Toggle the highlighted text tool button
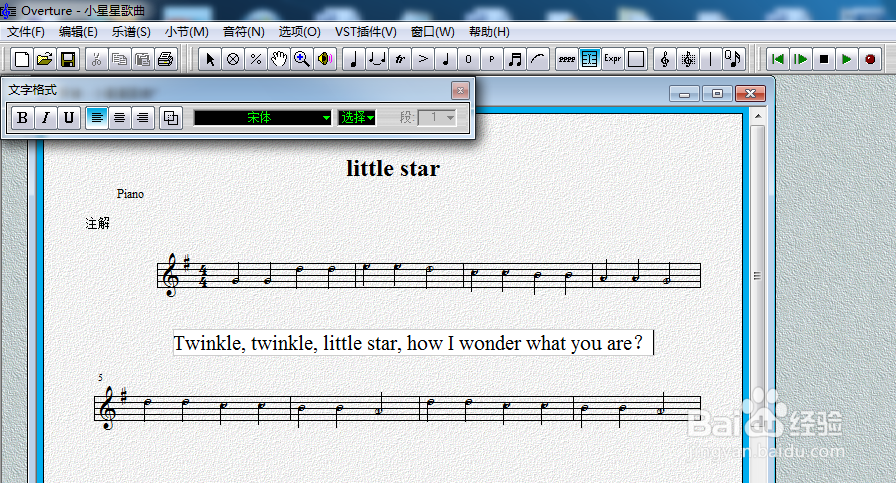Image resolution: width=896 pixels, height=483 pixels. click(589, 59)
